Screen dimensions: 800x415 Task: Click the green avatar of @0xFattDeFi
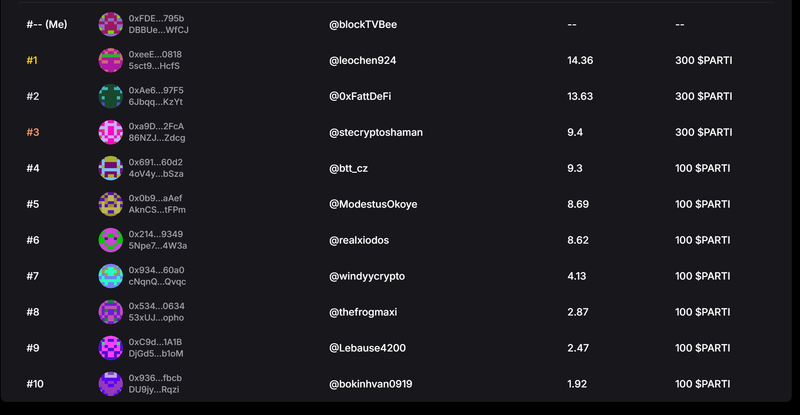[110, 96]
